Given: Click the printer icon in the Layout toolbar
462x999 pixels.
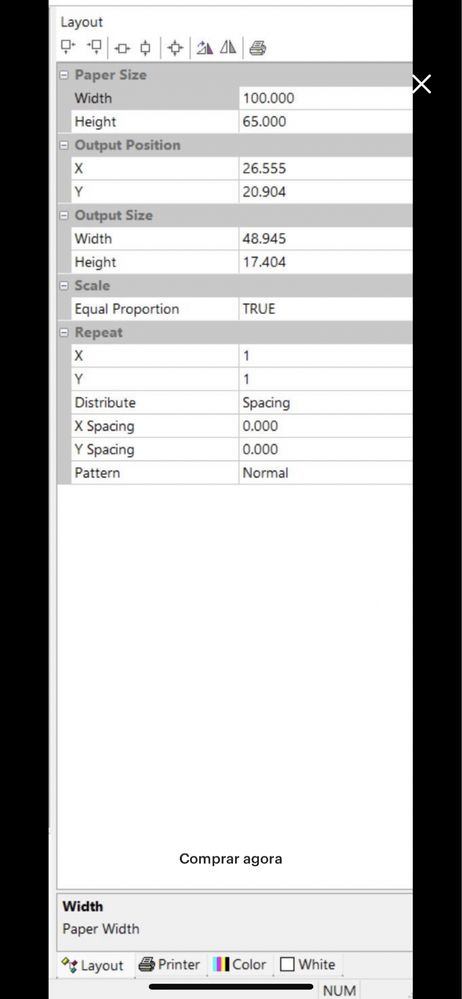Looking at the screenshot, I should coord(257,48).
